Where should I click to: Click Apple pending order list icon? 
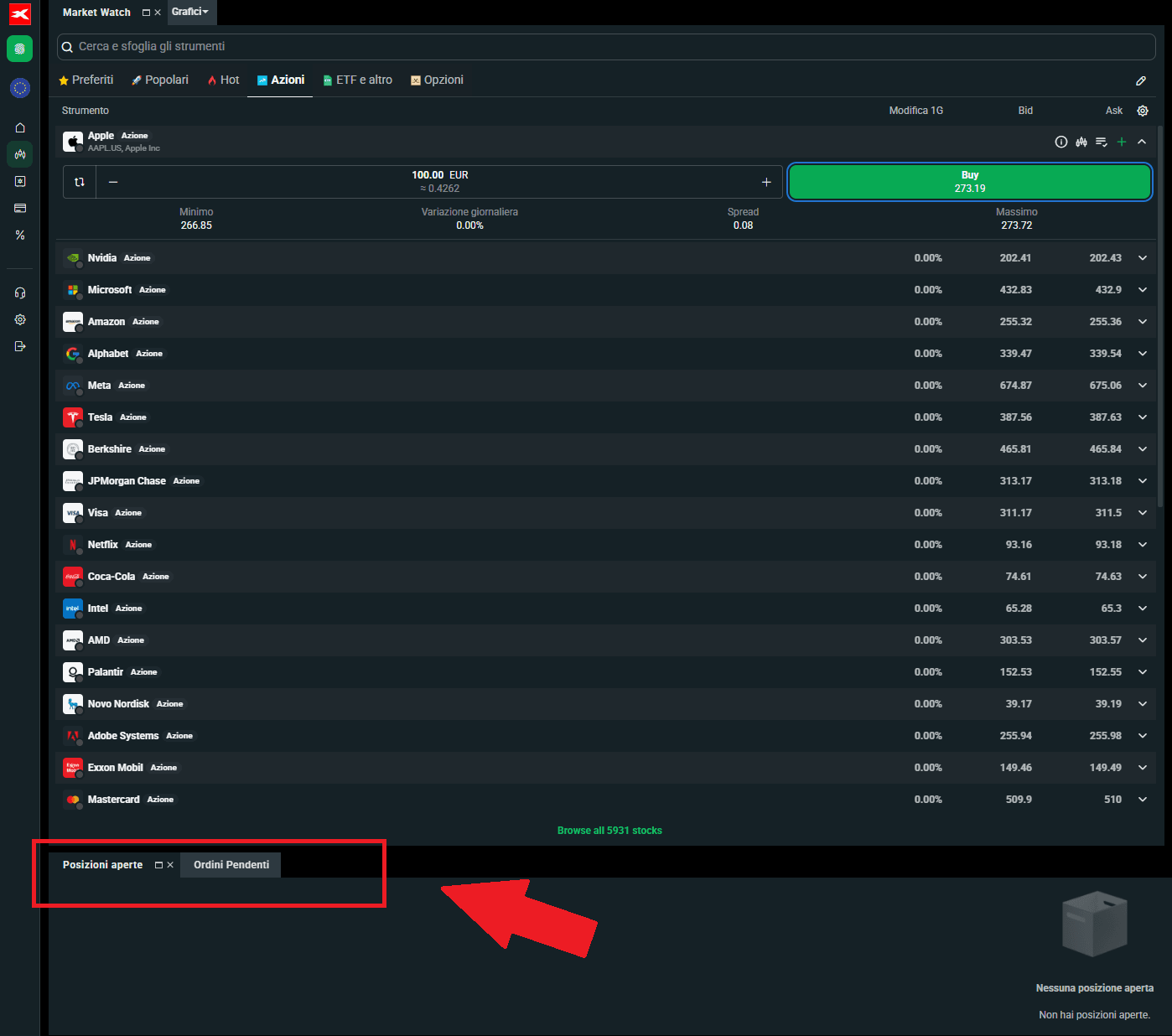click(x=1102, y=142)
